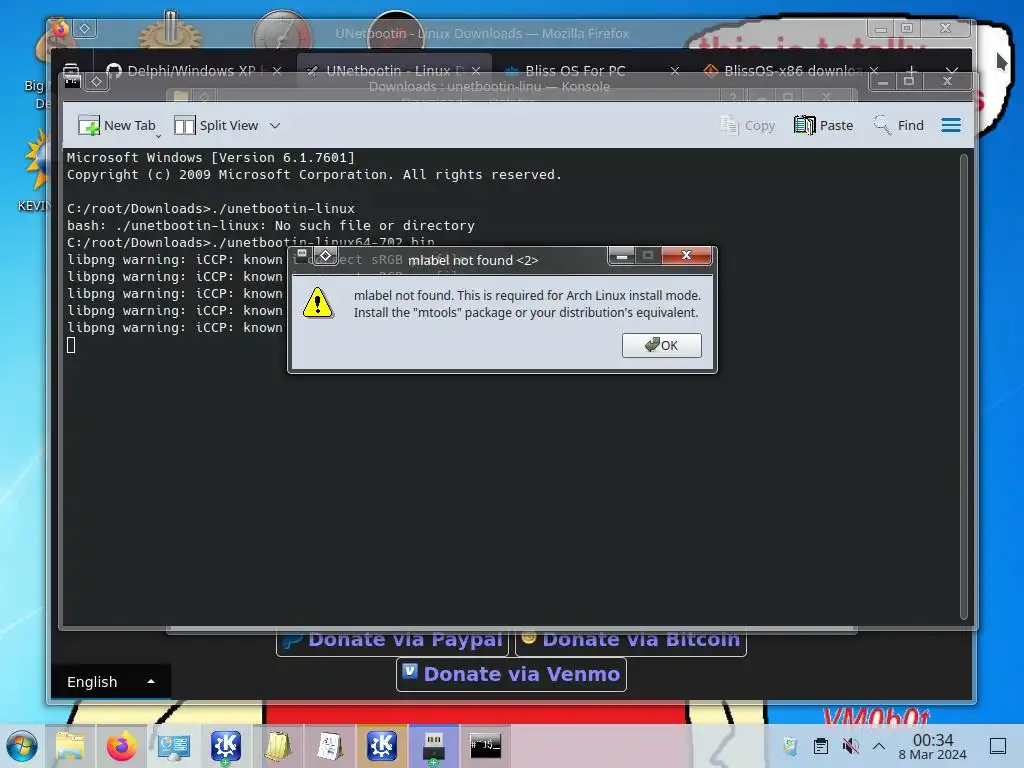Viewport: 1024px width, 768px height.
Task: Minimize the mlabel not found dialog
Action: tap(622, 255)
